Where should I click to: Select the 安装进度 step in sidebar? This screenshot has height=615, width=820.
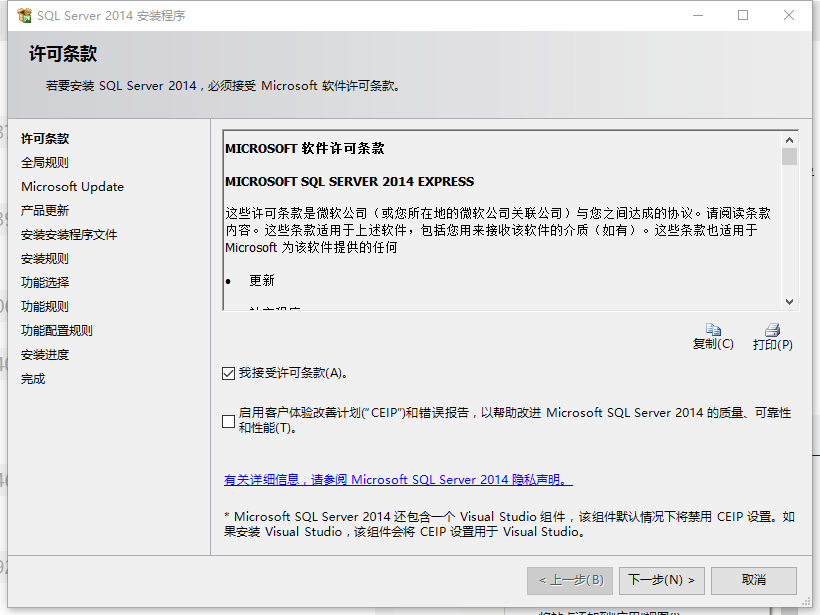45,355
